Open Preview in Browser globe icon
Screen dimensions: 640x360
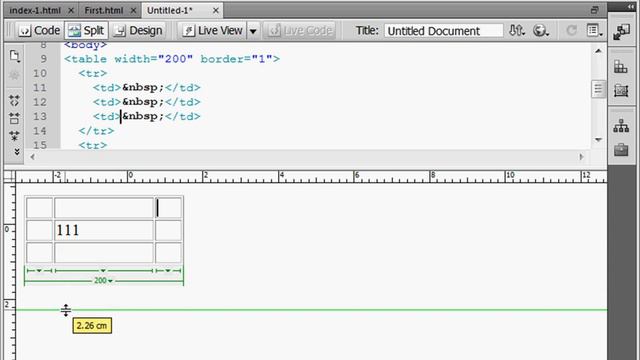540,31
